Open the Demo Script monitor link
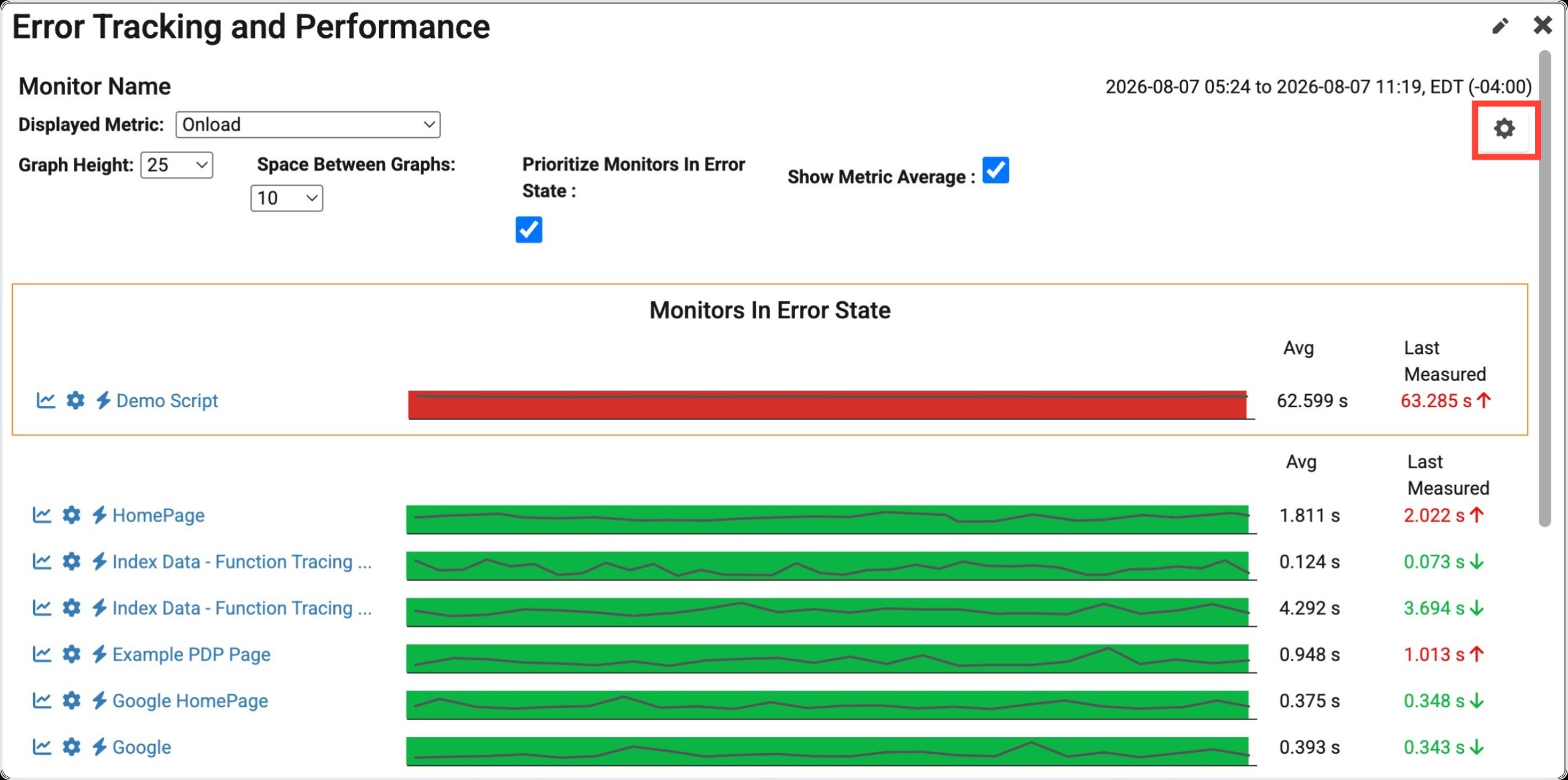The width and height of the screenshot is (1568, 780). click(167, 401)
